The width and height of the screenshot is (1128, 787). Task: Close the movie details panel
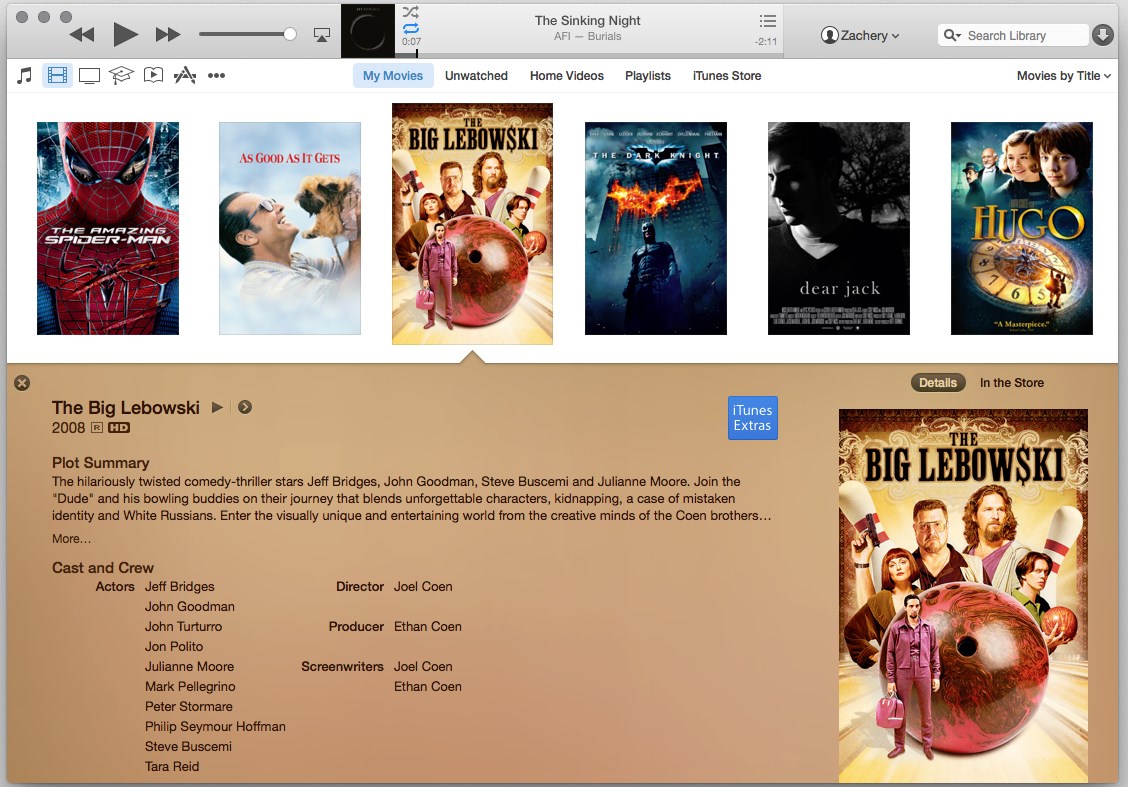point(22,383)
